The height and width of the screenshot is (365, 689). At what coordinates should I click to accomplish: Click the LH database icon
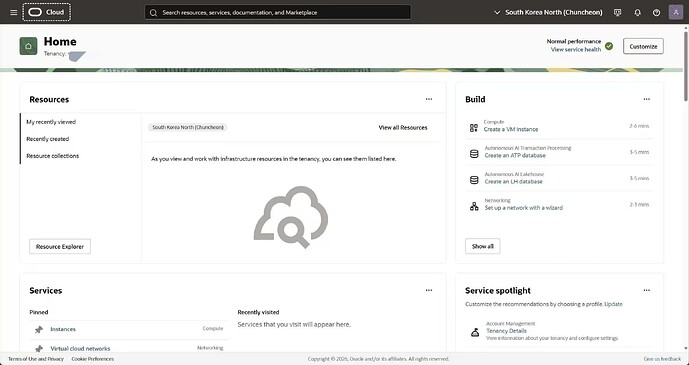click(474, 180)
